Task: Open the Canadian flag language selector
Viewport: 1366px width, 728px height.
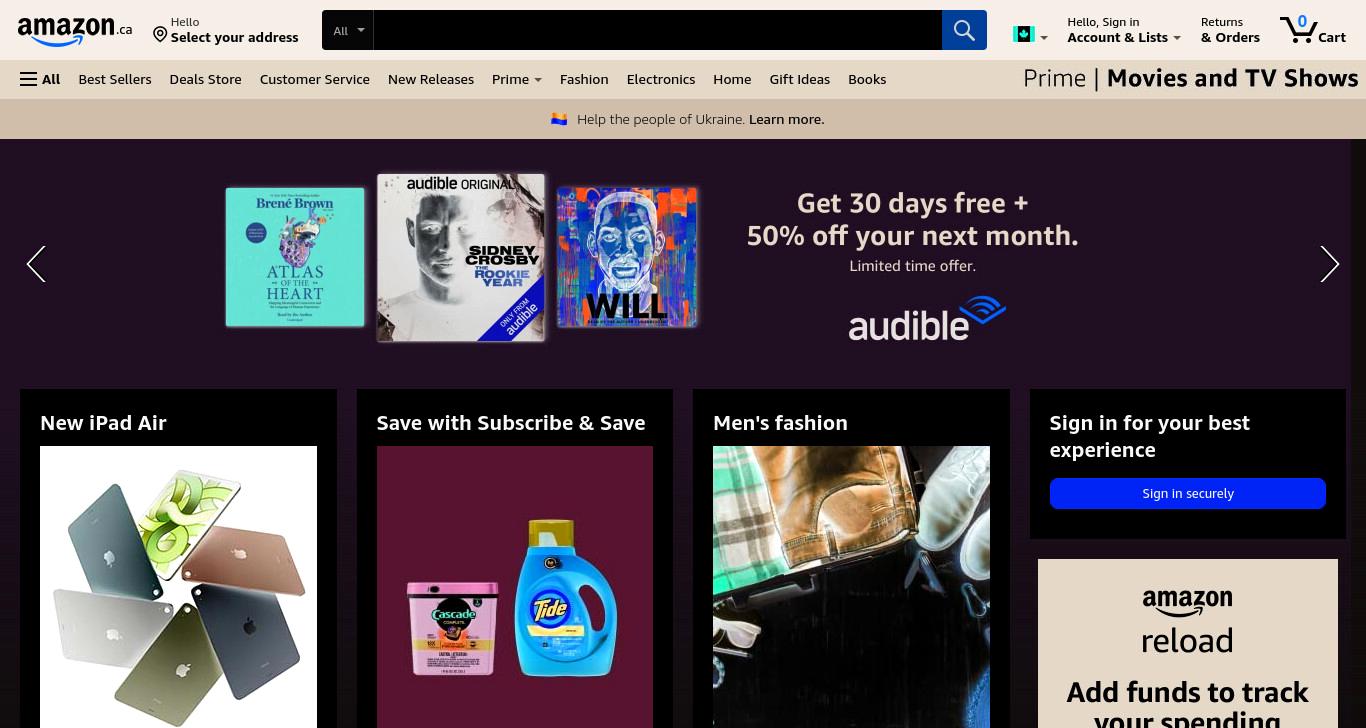Action: [x=1030, y=35]
